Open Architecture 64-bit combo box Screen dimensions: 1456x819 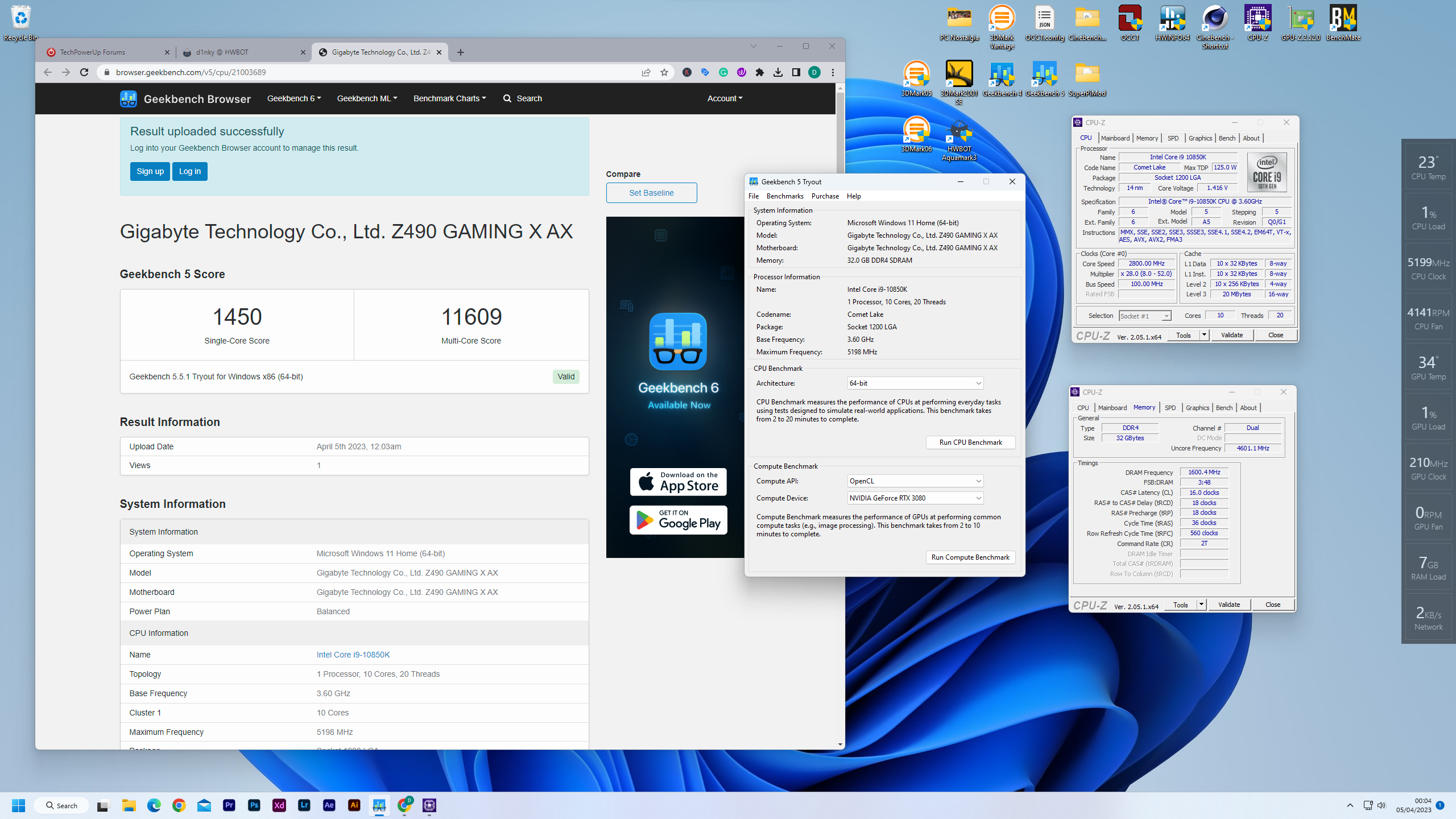[x=915, y=383]
